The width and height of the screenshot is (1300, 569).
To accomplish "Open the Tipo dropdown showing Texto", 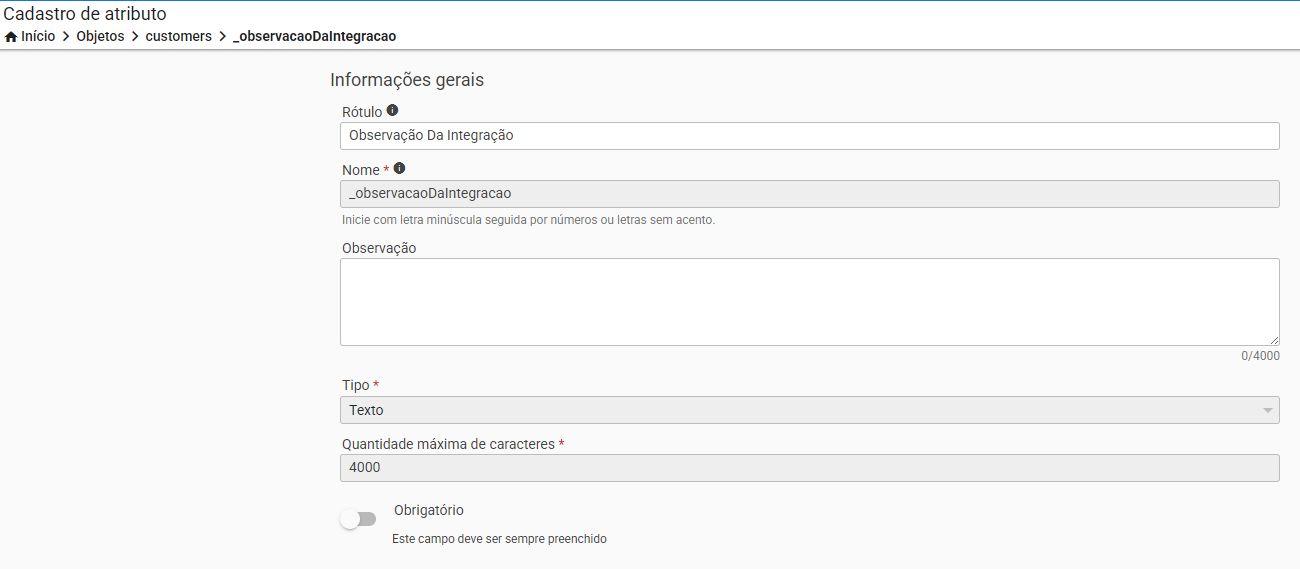I will 800,410.
